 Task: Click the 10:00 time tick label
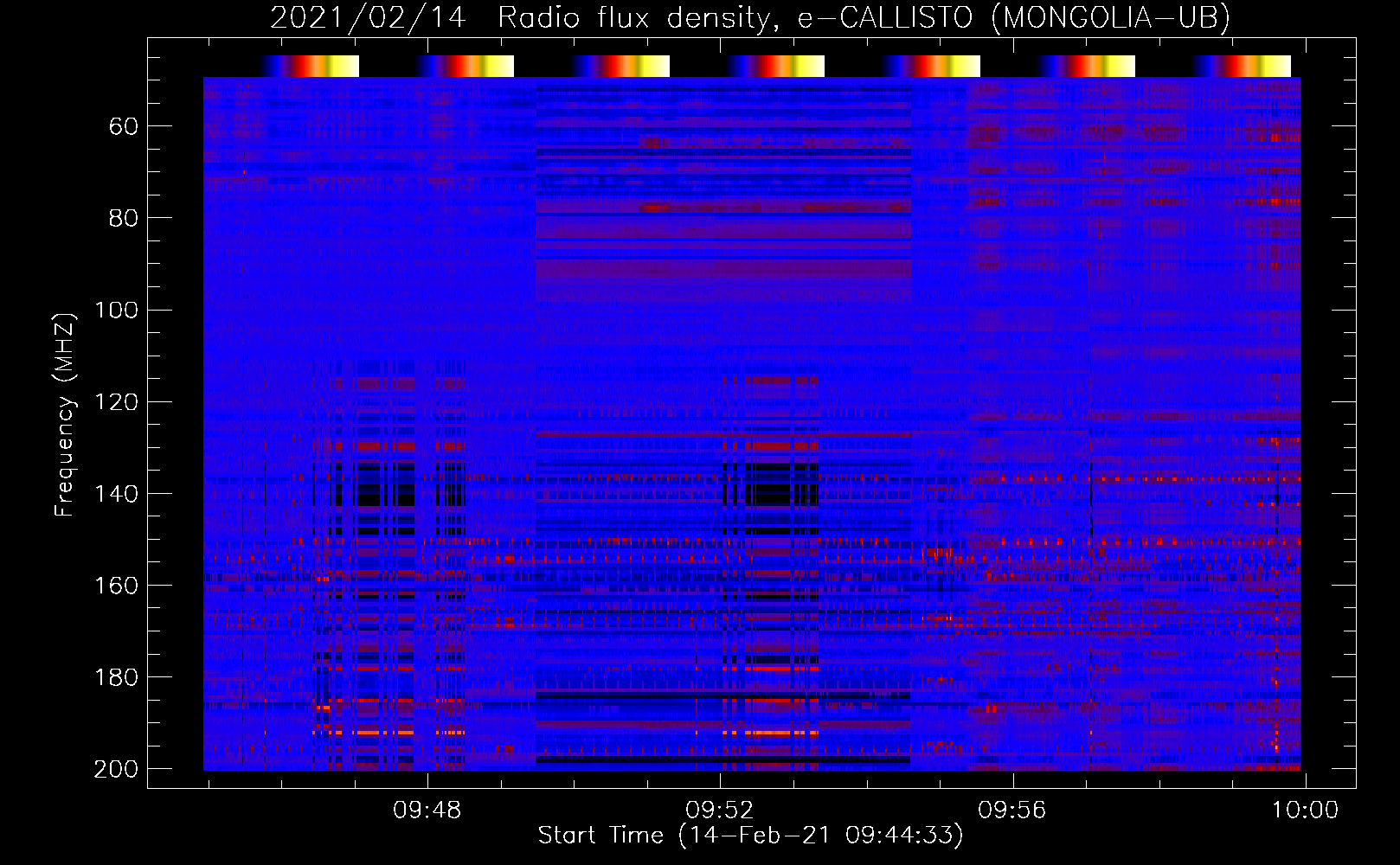pyautogui.click(x=1305, y=811)
